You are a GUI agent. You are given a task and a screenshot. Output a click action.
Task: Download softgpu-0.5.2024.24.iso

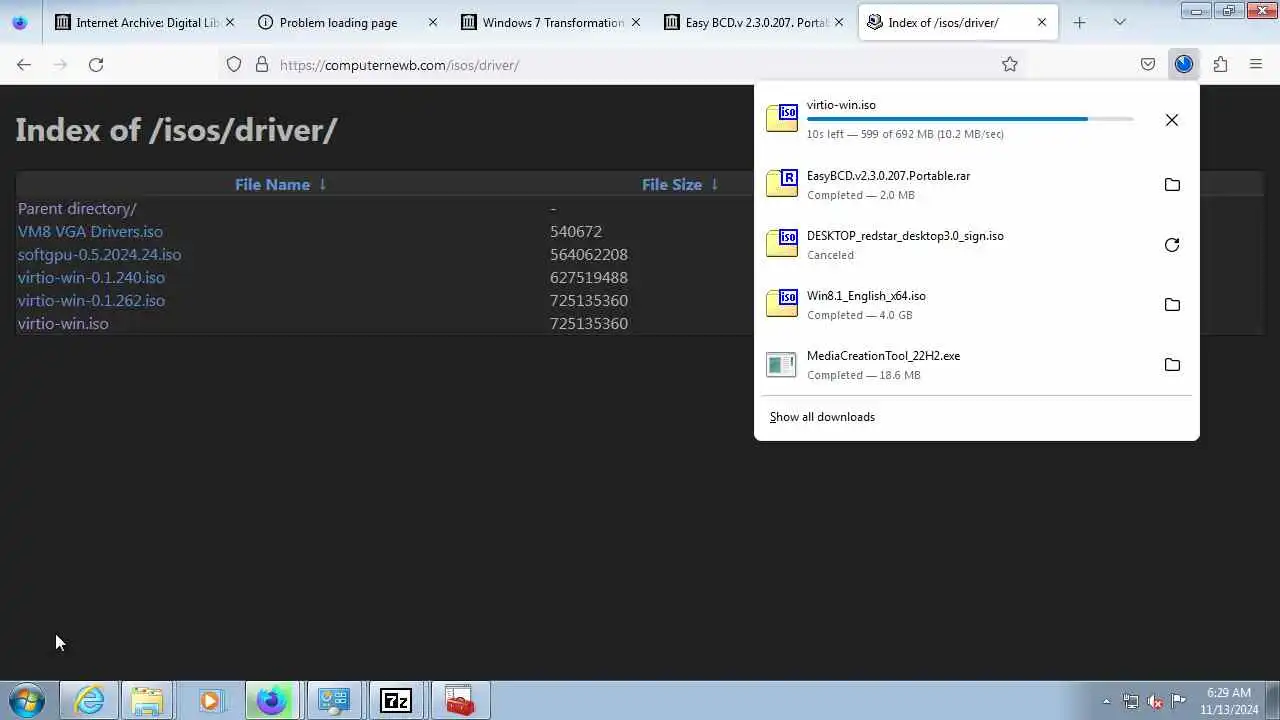click(100, 254)
